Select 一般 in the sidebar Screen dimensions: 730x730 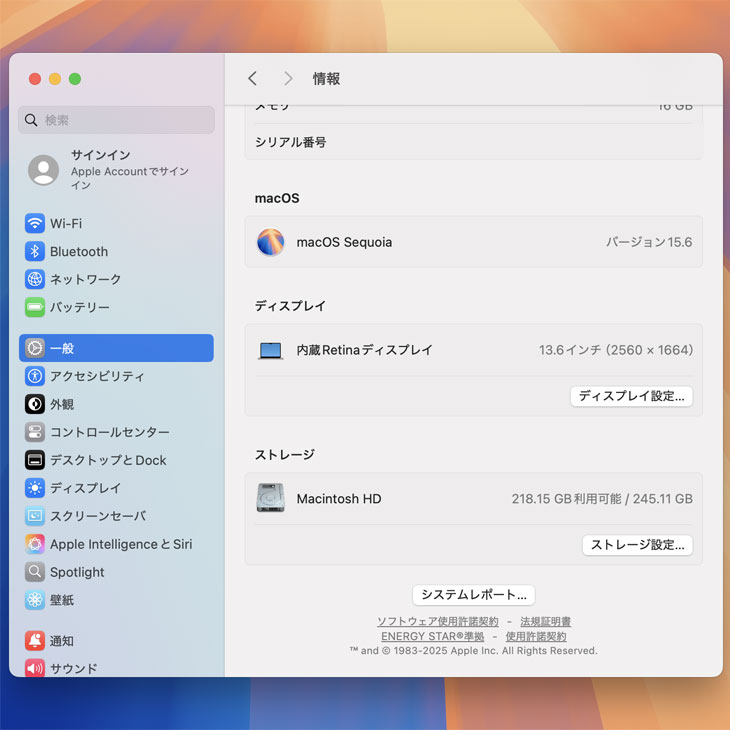[x=116, y=348]
